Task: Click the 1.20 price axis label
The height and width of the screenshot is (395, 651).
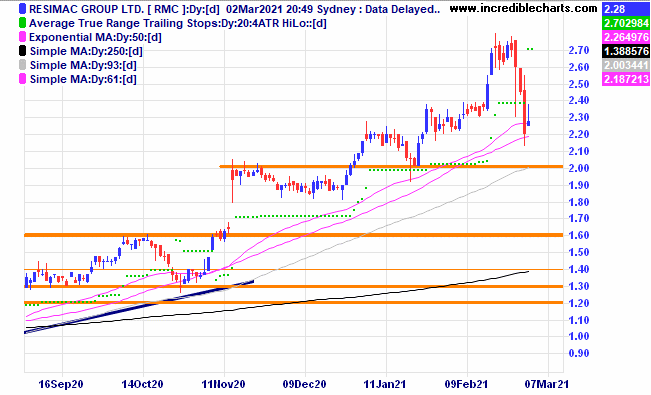Action: (x=579, y=303)
